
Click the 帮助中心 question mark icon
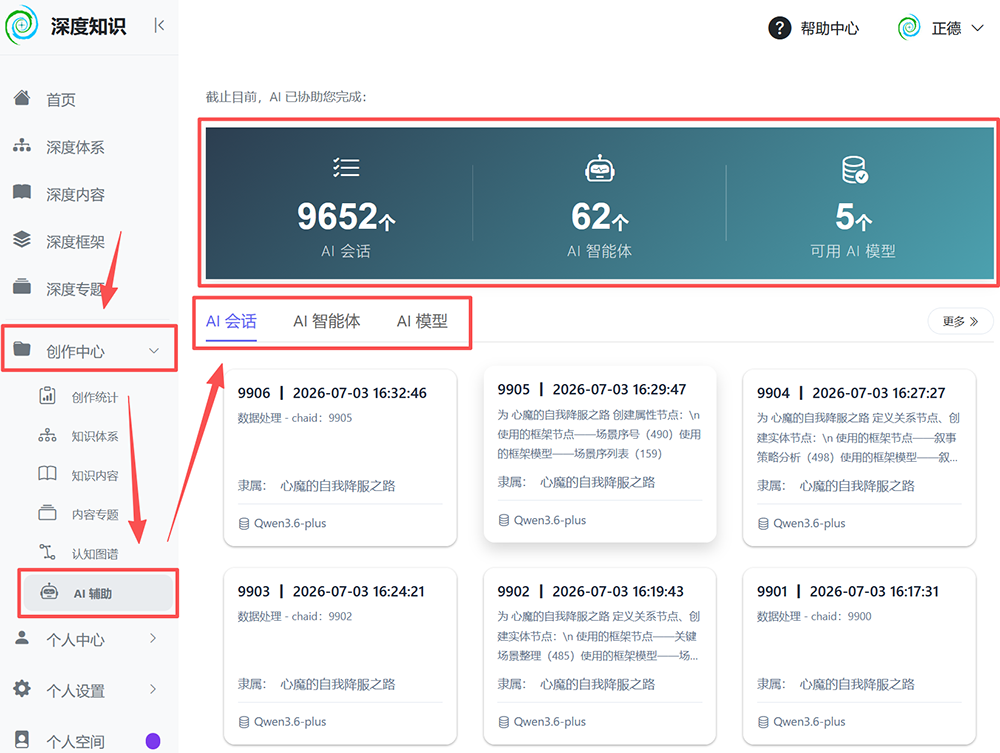[779, 28]
